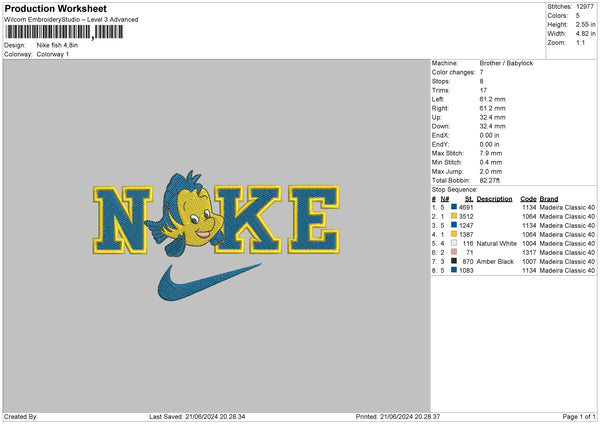Click the Left value 61.2 mm
This screenshot has height=424, width=600.
492,99
